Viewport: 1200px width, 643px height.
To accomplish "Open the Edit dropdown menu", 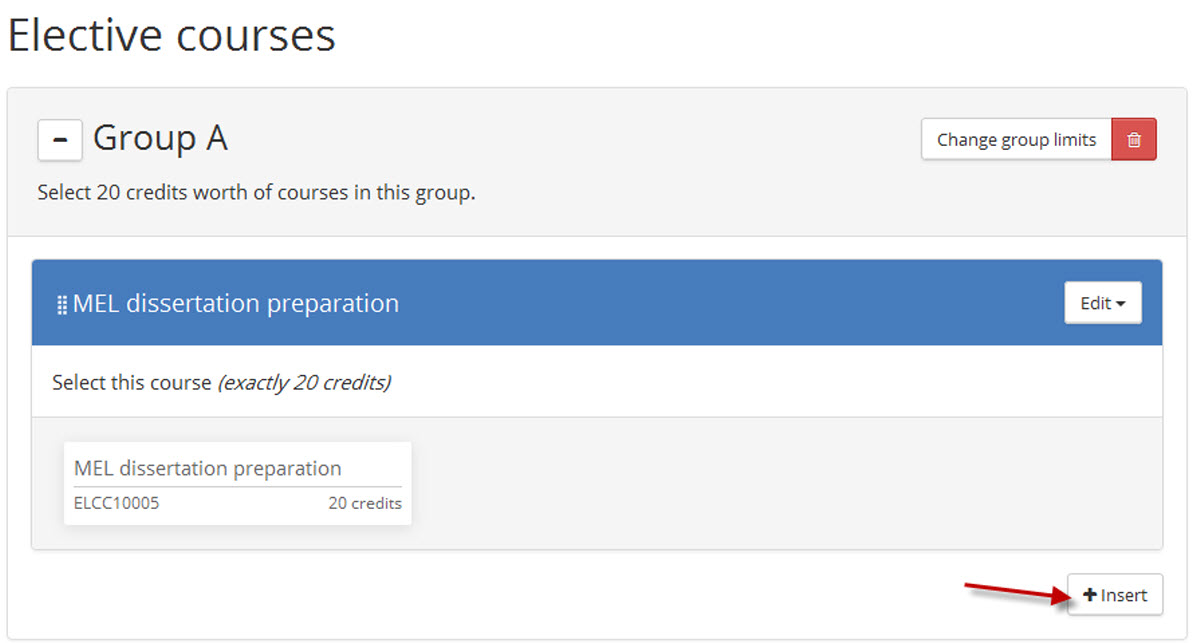I will 1103,303.
